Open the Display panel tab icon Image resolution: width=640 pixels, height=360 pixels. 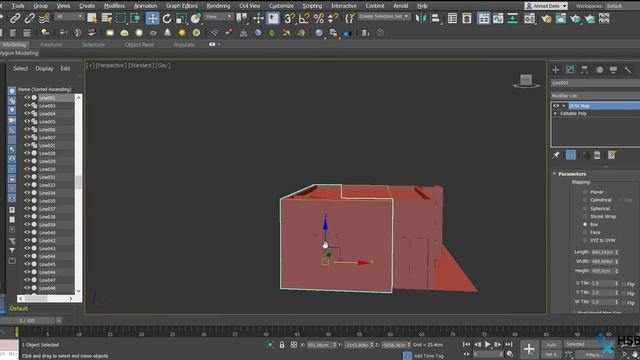[x=613, y=70]
